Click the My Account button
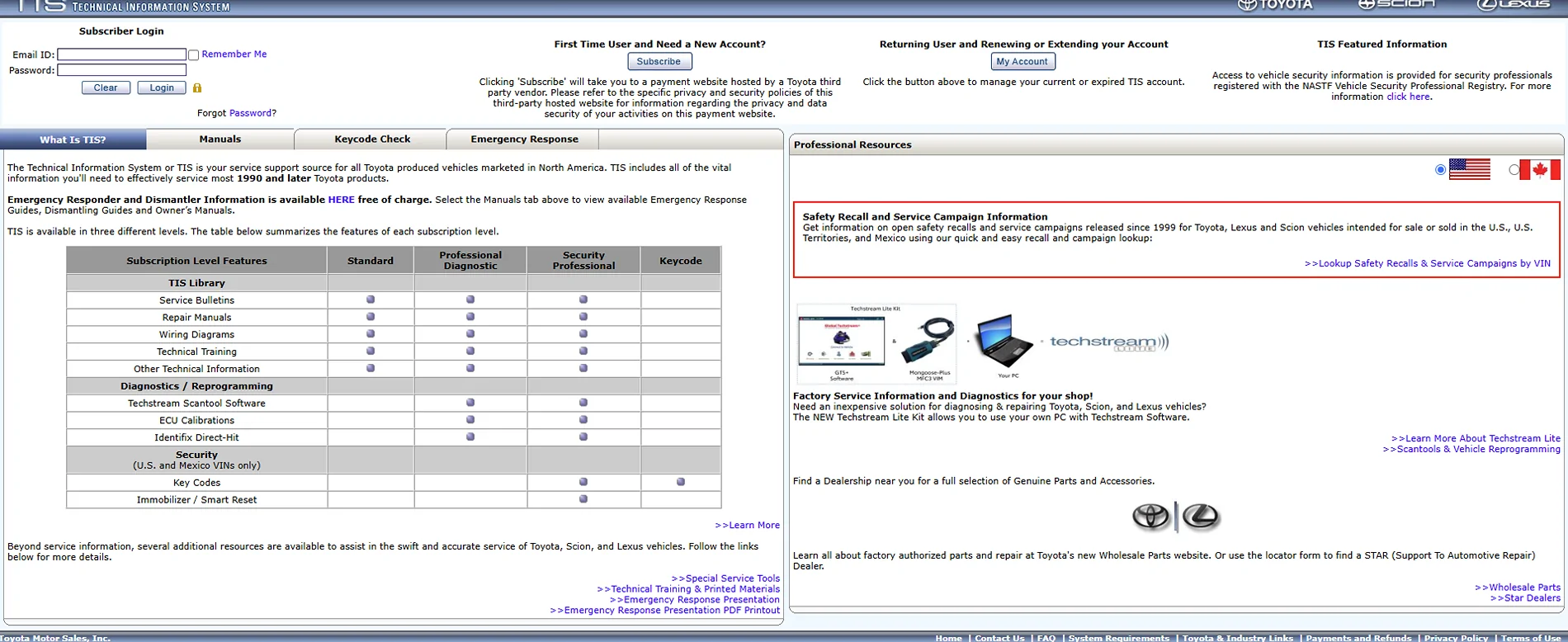 [1022, 61]
